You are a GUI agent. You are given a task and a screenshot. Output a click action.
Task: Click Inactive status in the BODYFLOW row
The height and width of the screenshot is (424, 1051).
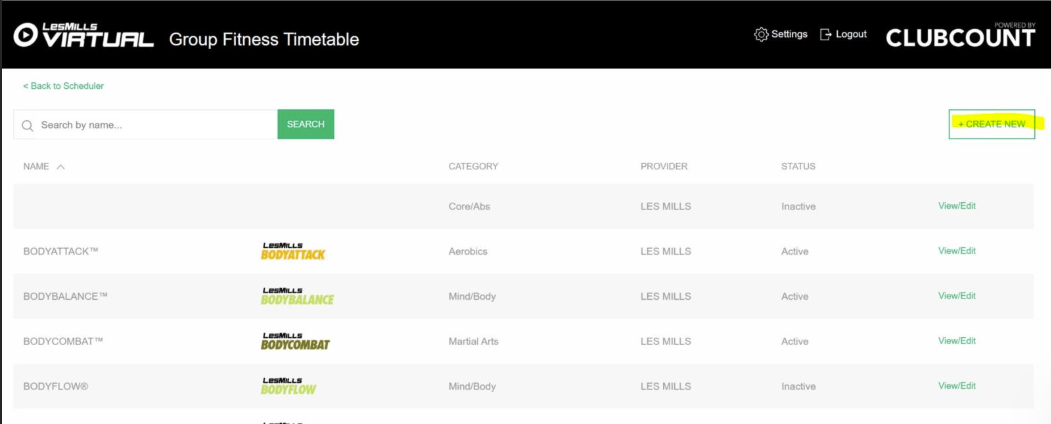798,386
